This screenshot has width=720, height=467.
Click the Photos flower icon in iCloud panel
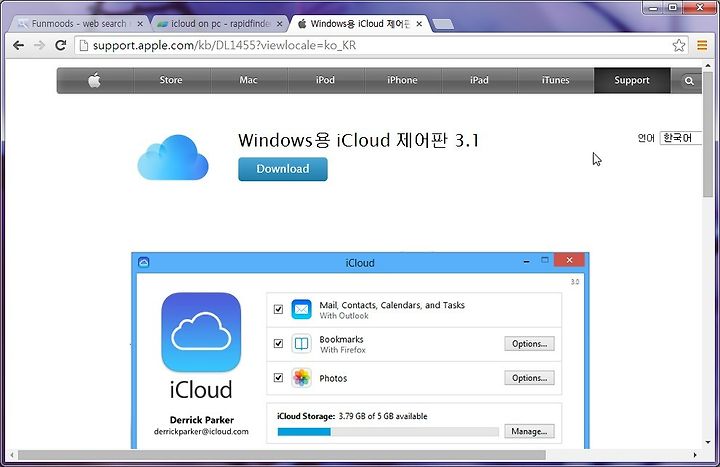tap(301, 377)
